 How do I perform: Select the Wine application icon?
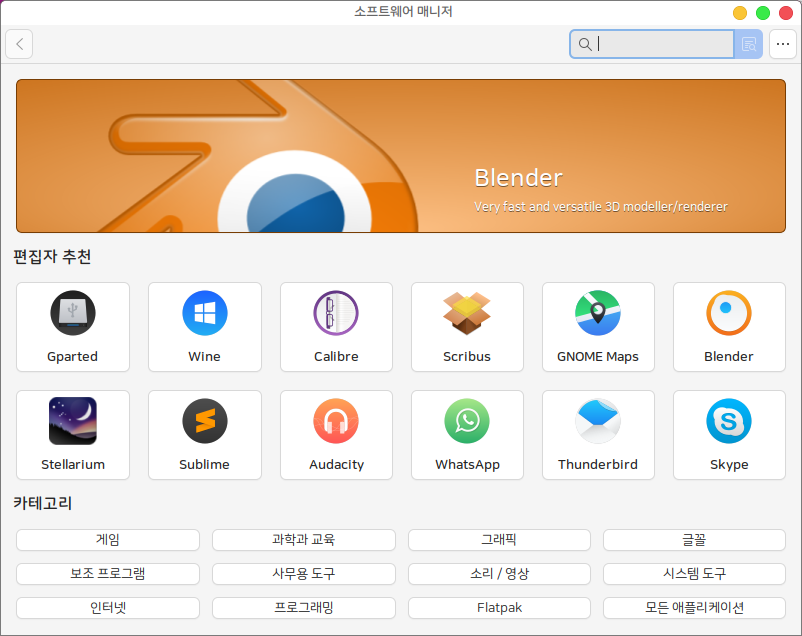pos(205,314)
